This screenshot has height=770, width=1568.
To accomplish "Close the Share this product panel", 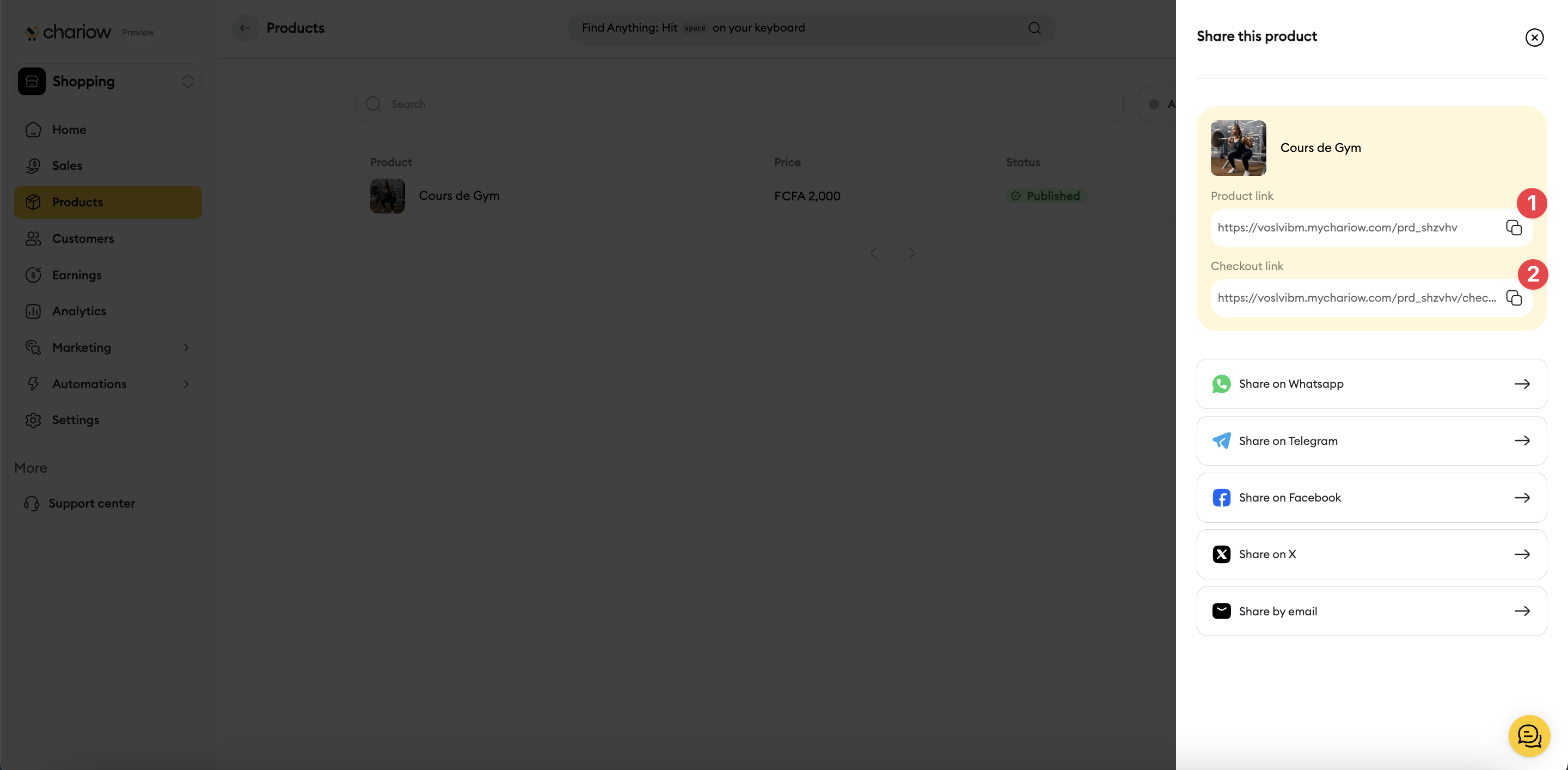I will pyautogui.click(x=1534, y=37).
